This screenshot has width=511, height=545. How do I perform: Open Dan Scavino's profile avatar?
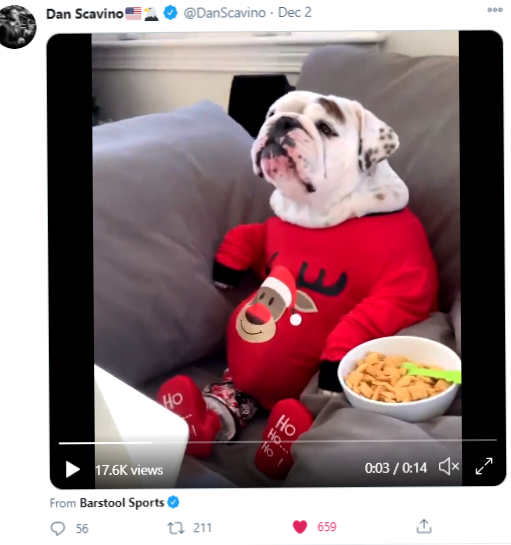17,27
